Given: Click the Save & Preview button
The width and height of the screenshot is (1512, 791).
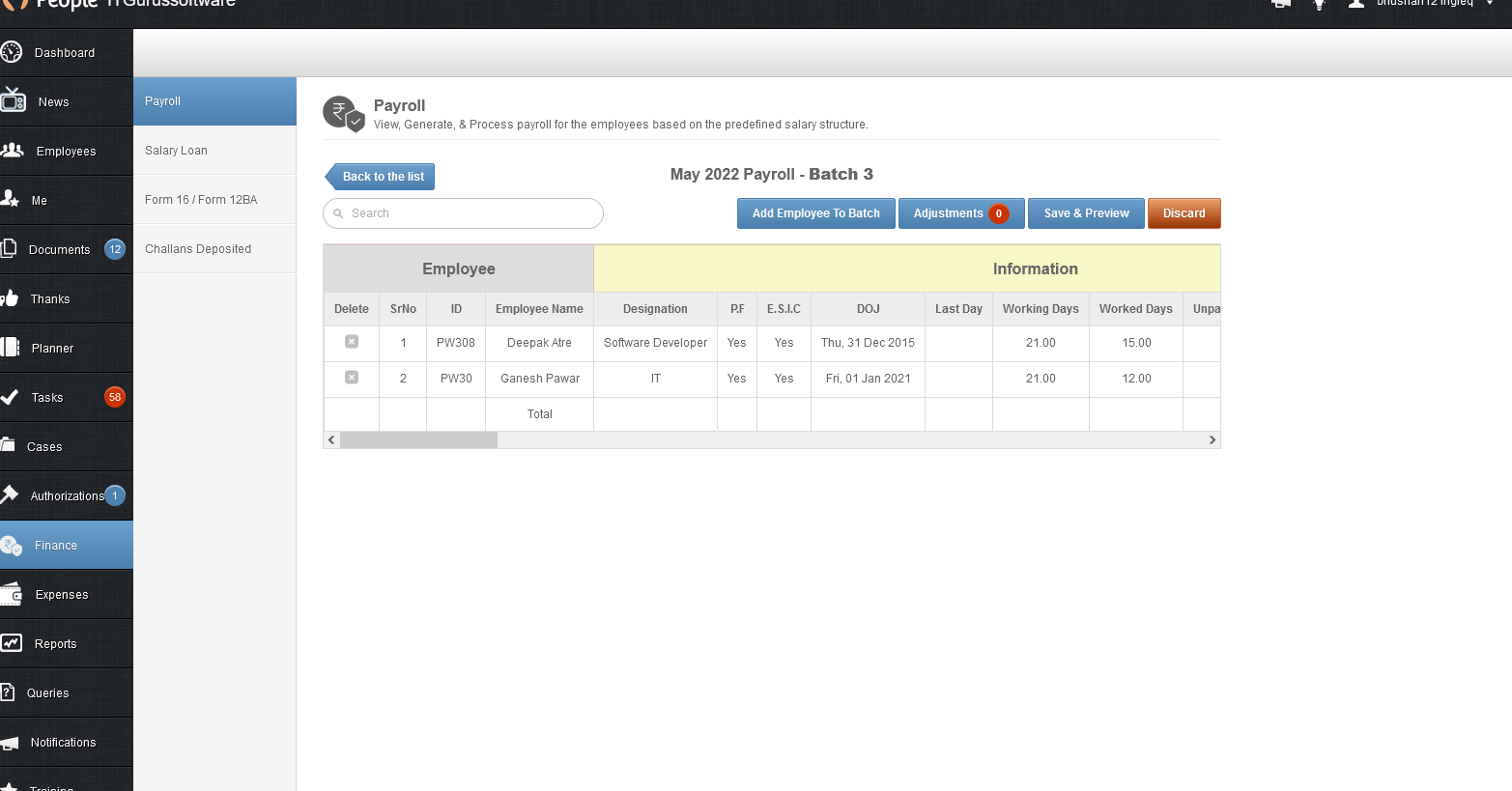Looking at the screenshot, I should tap(1087, 213).
